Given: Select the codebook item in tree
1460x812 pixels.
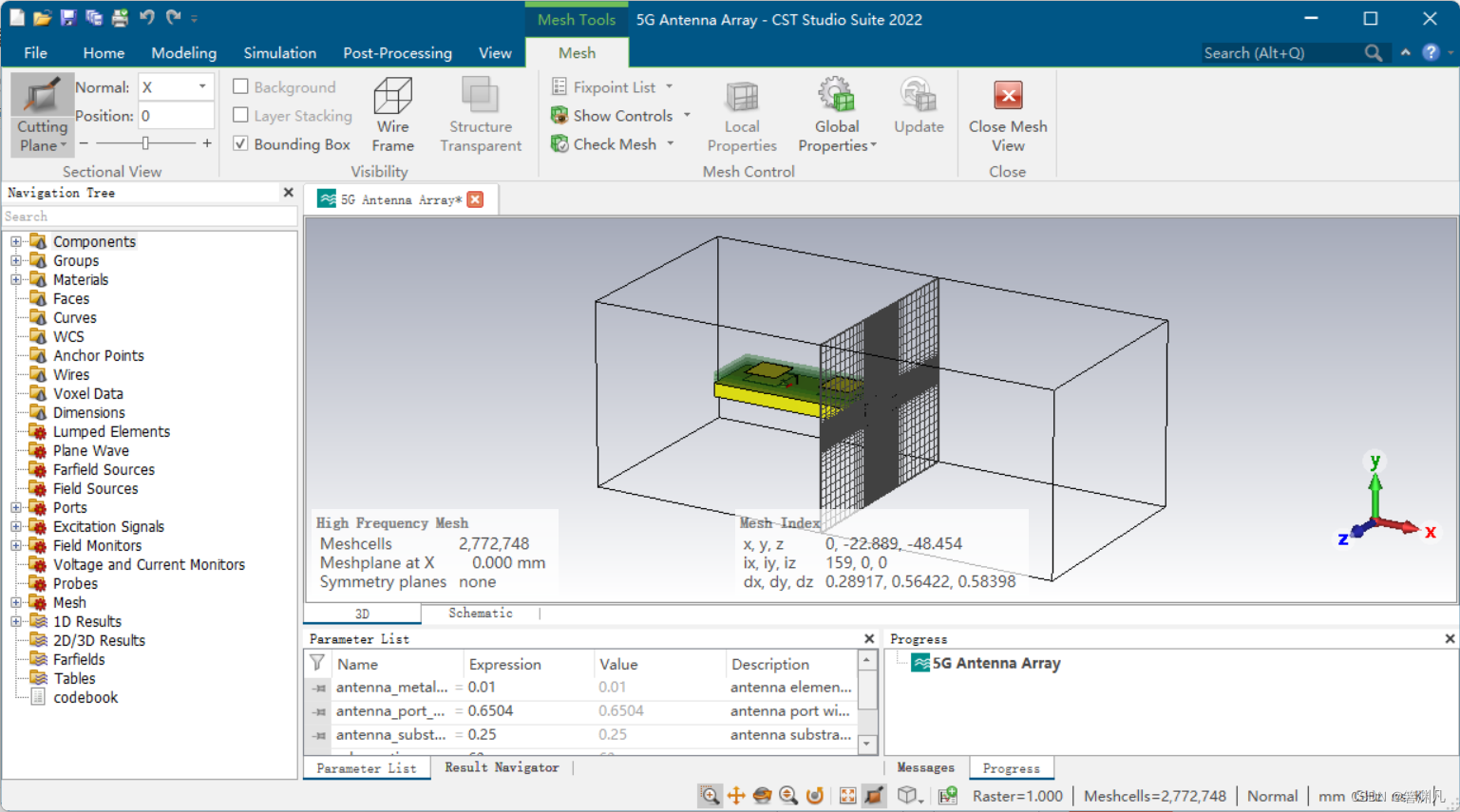Looking at the screenshot, I should pos(85,697).
